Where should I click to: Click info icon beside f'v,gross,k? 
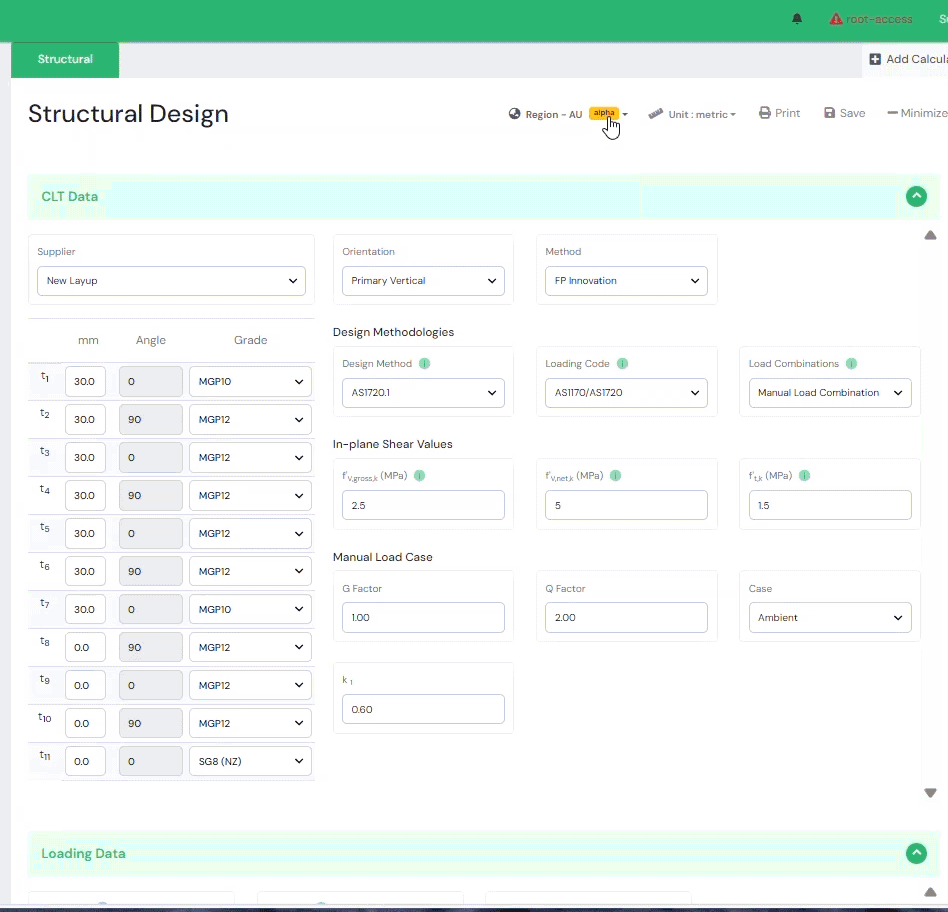[x=419, y=476]
